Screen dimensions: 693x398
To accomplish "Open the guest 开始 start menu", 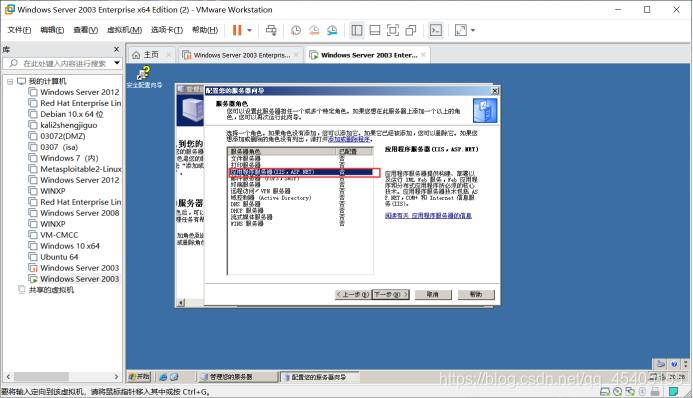I will tap(139, 377).
